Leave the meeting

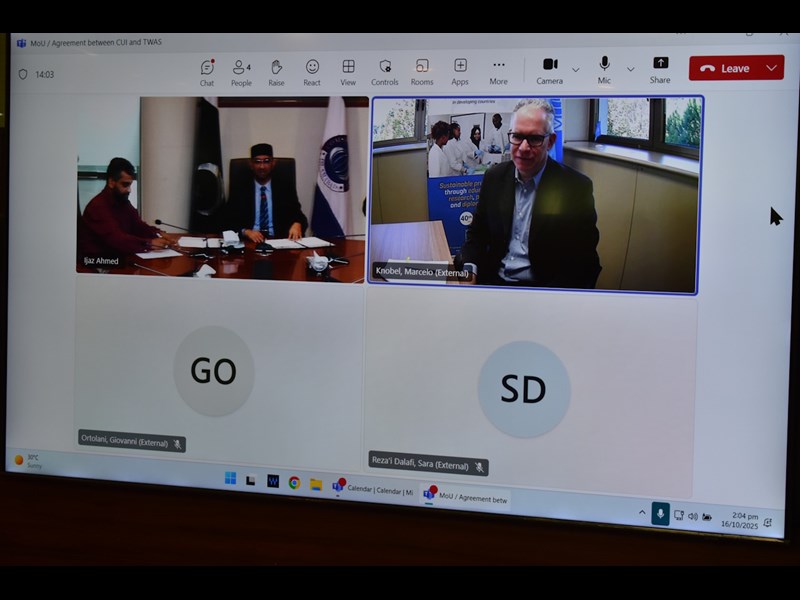725,68
